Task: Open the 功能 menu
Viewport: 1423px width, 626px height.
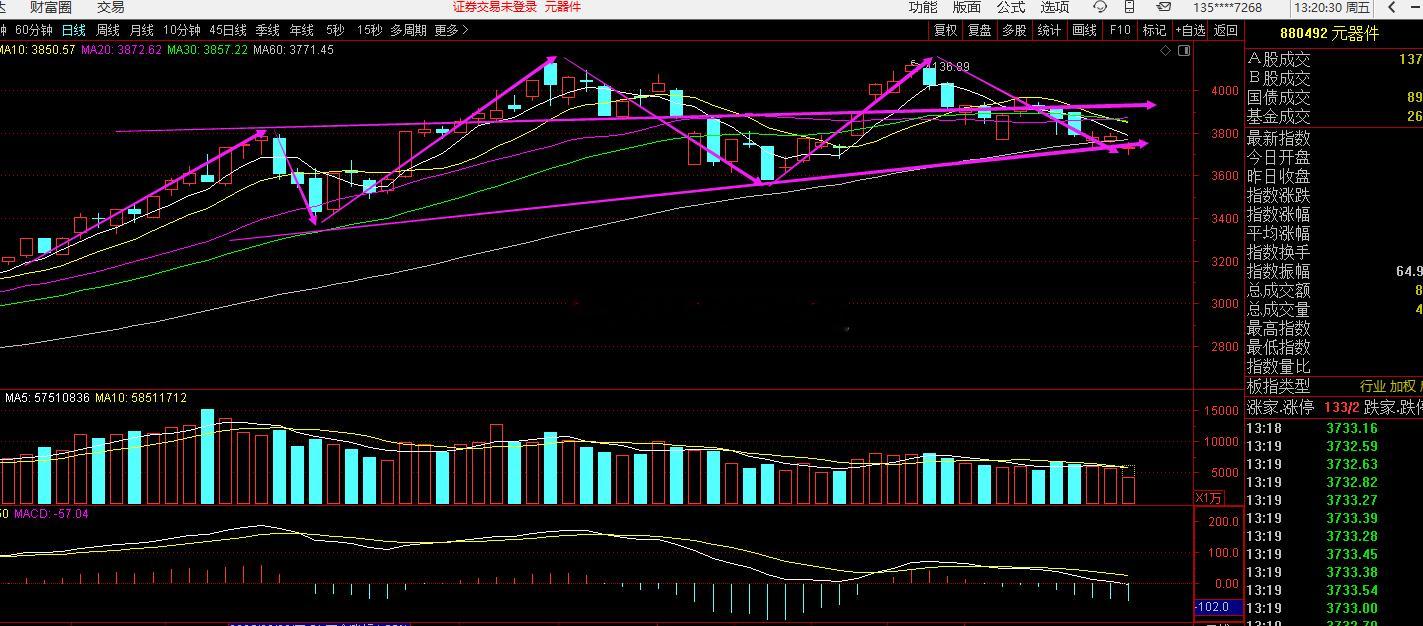Action: coord(923,7)
